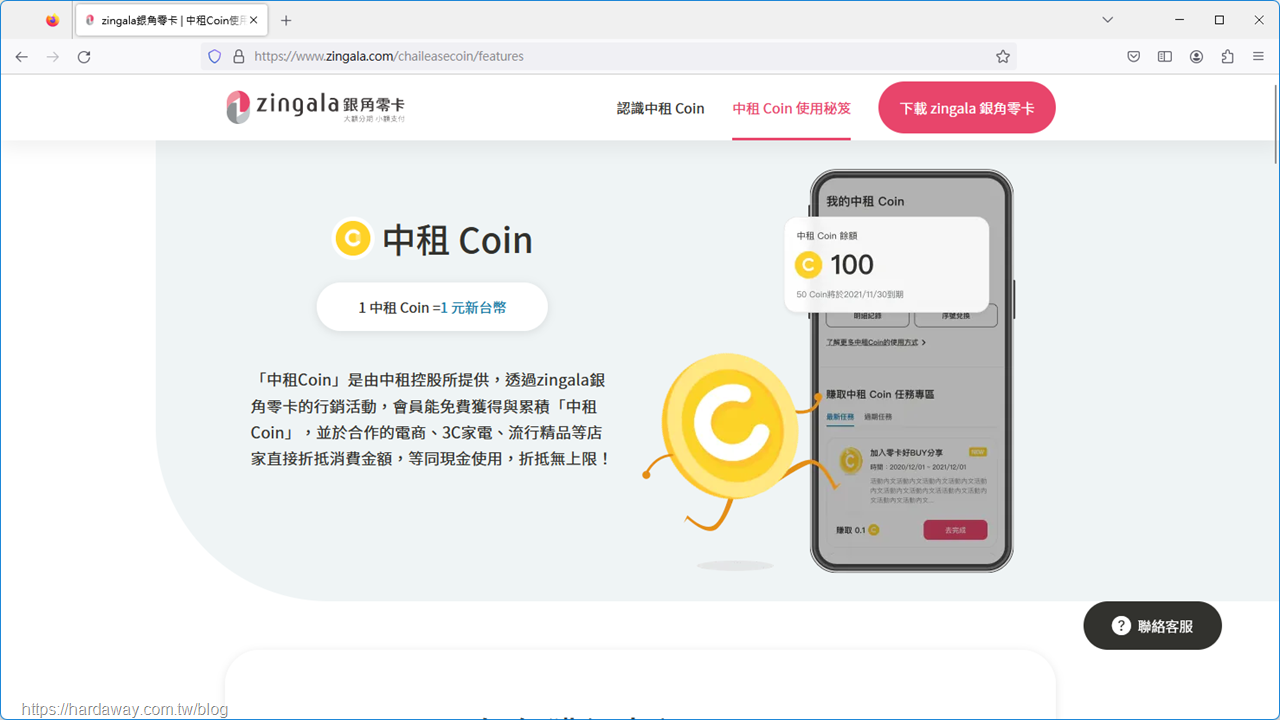Select the 認識中租 Coin menu item
Viewport: 1280px width, 720px height.
click(661, 108)
